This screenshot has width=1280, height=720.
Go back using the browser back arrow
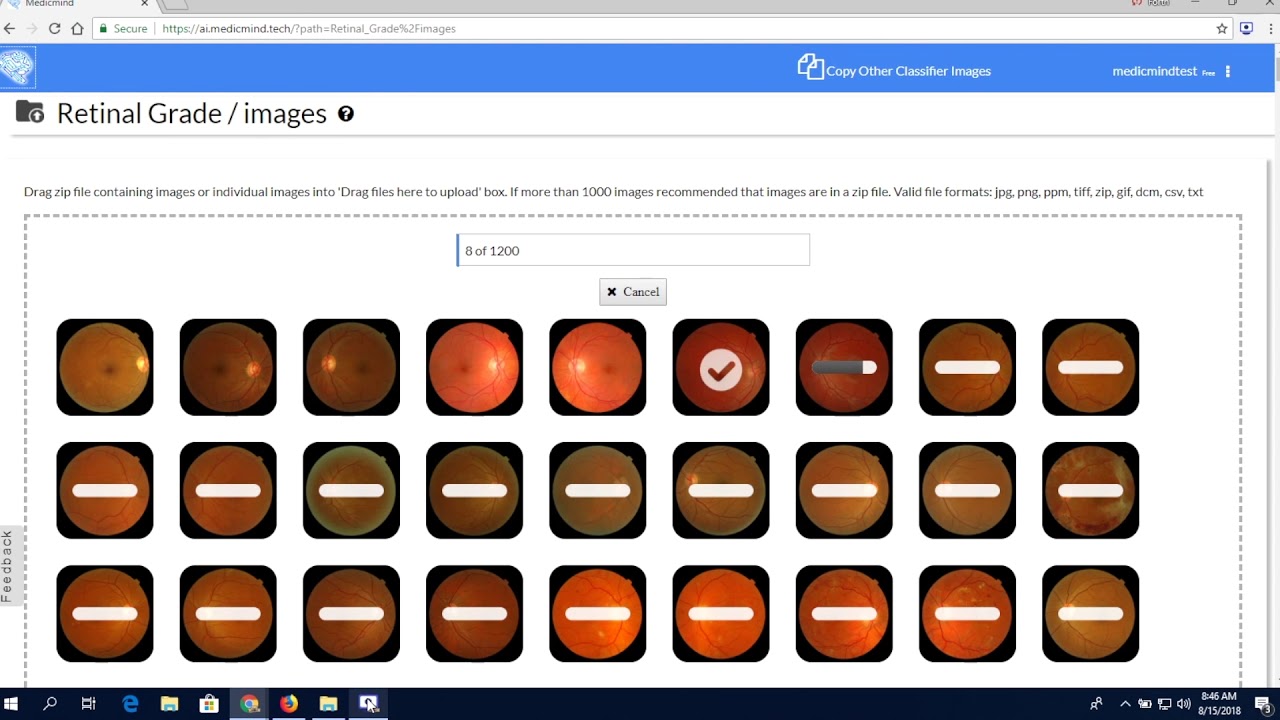[x=10, y=29]
